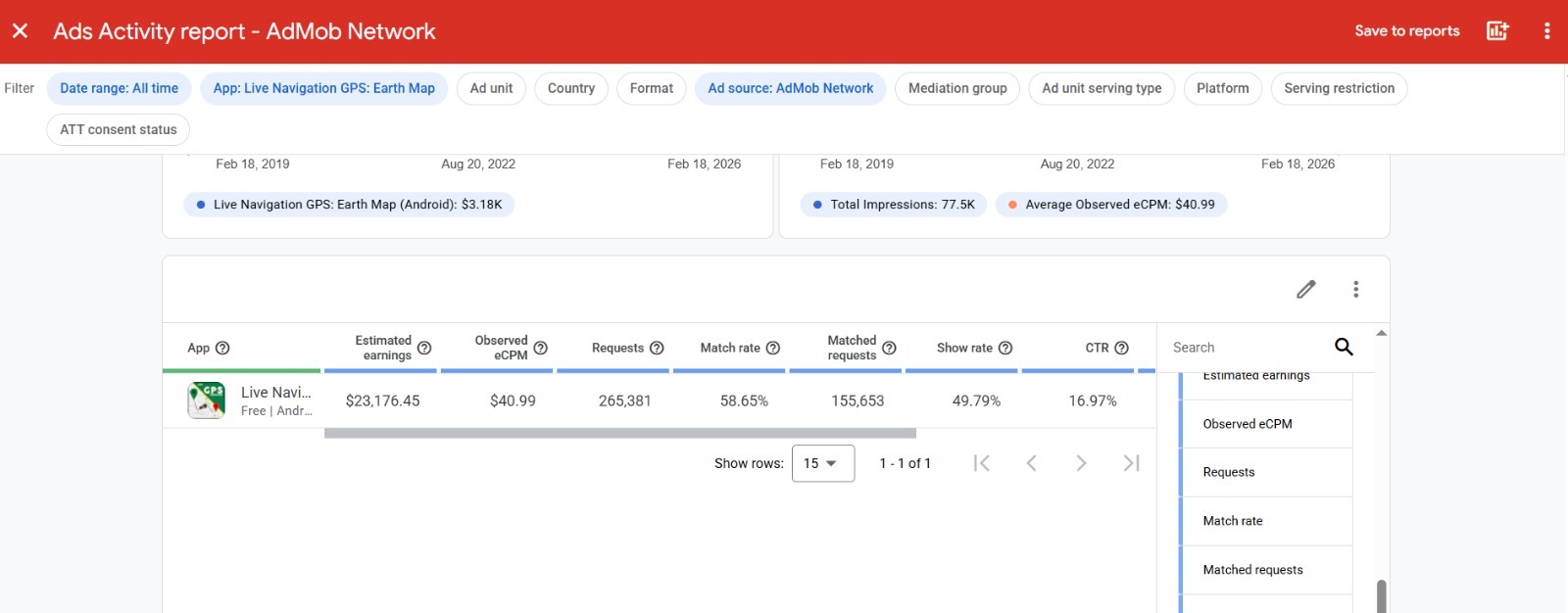
Task: Open the Show rows 15 dropdown
Action: (822, 463)
